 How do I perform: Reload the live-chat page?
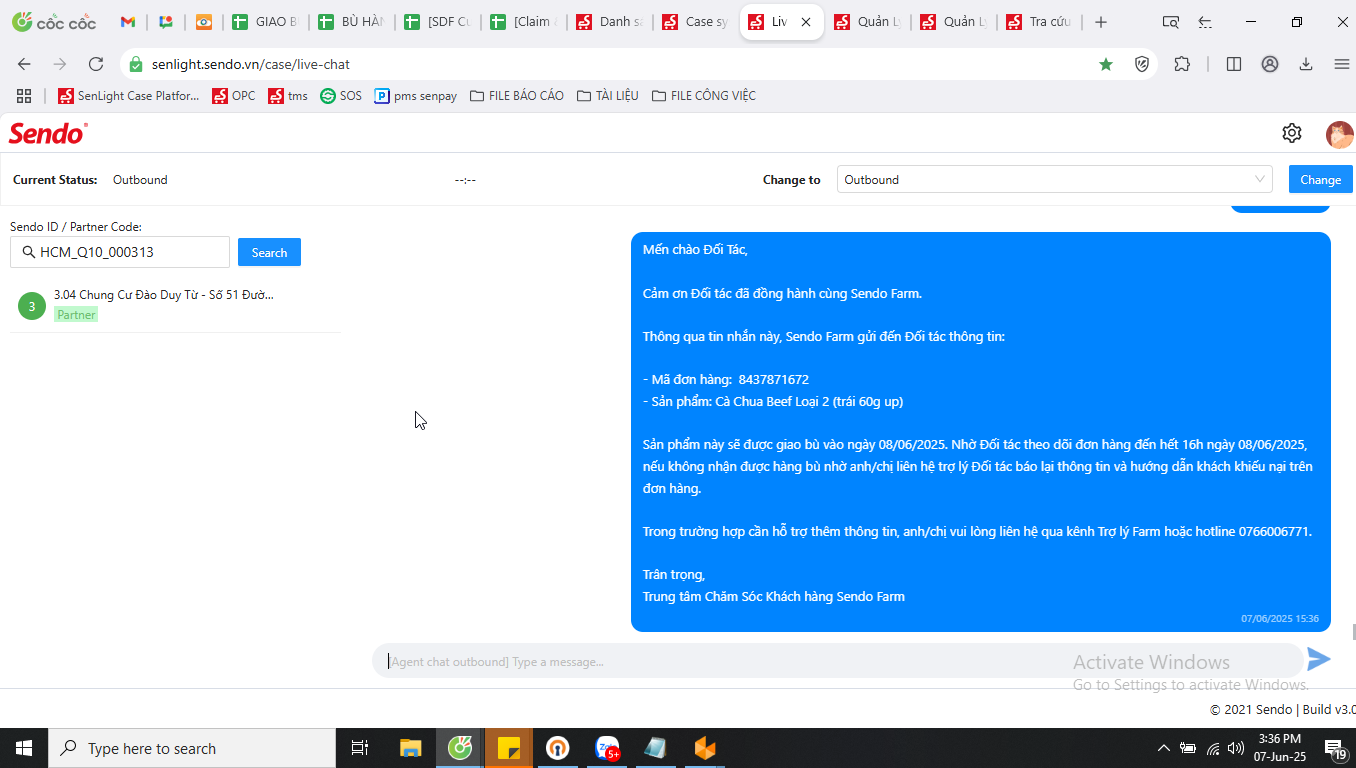click(x=96, y=64)
